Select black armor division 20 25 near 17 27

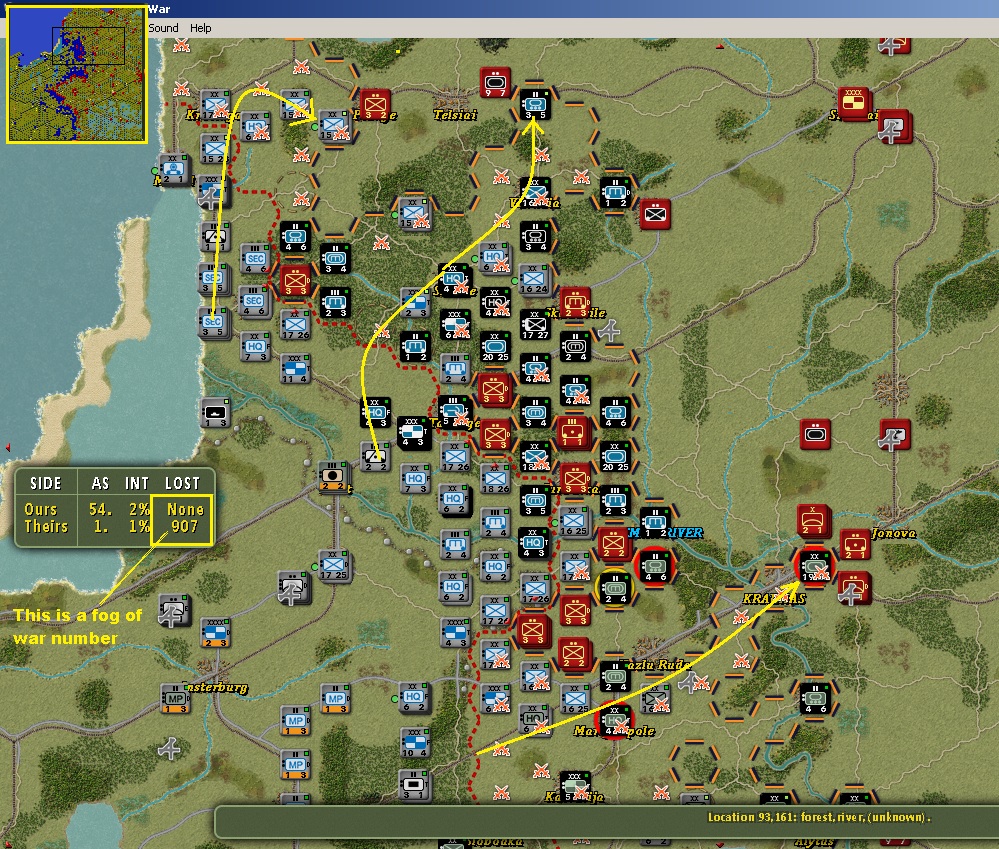pyautogui.click(x=495, y=347)
